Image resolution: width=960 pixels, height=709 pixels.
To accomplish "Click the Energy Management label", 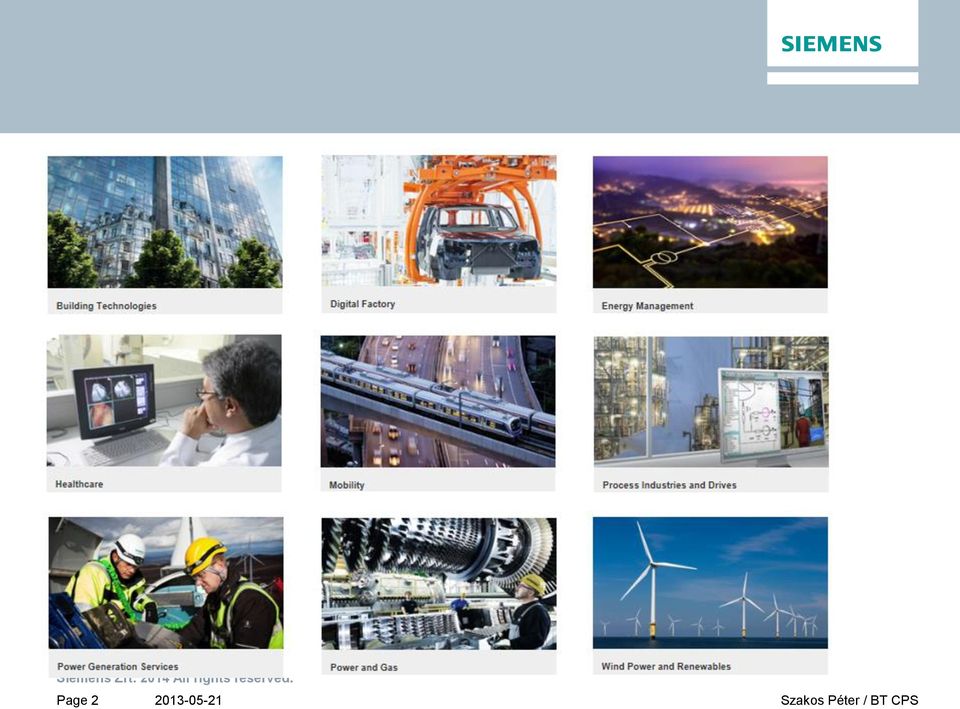I will [x=648, y=306].
